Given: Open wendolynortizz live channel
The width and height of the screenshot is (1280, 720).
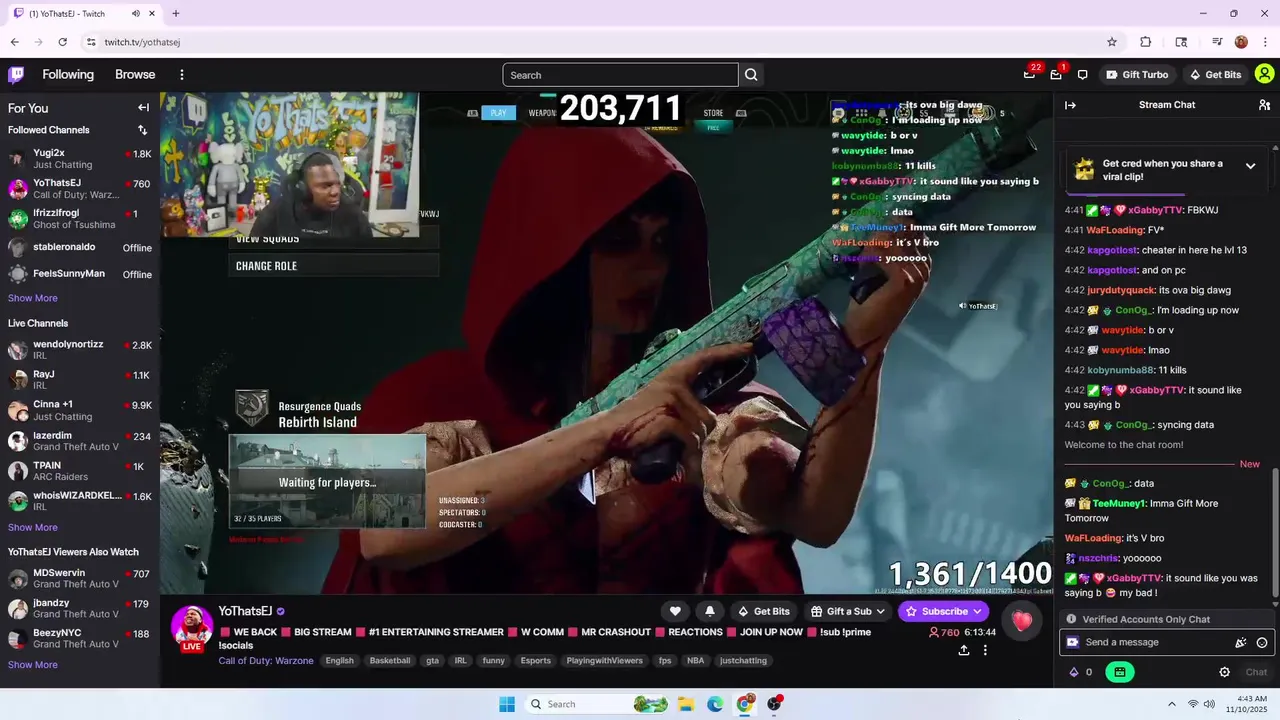Looking at the screenshot, I should pos(80,350).
